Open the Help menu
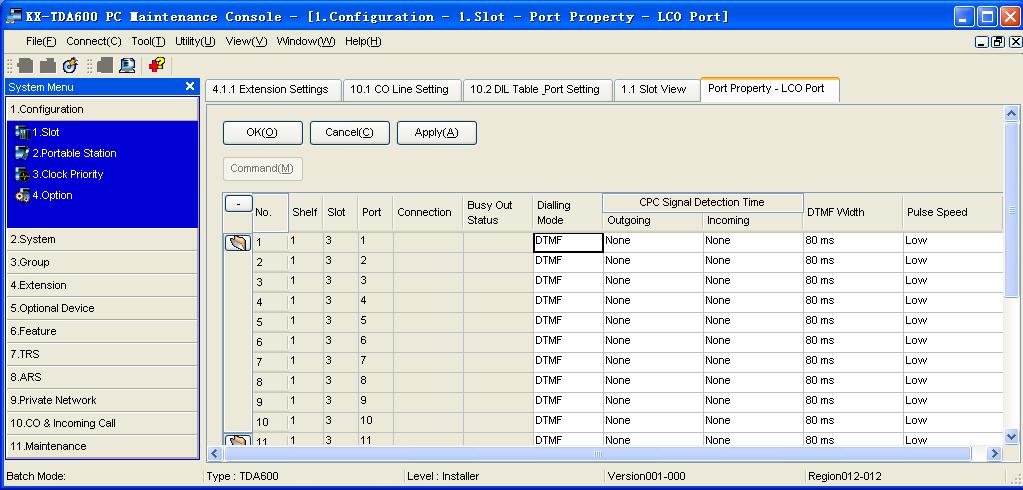 tap(363, 41)
